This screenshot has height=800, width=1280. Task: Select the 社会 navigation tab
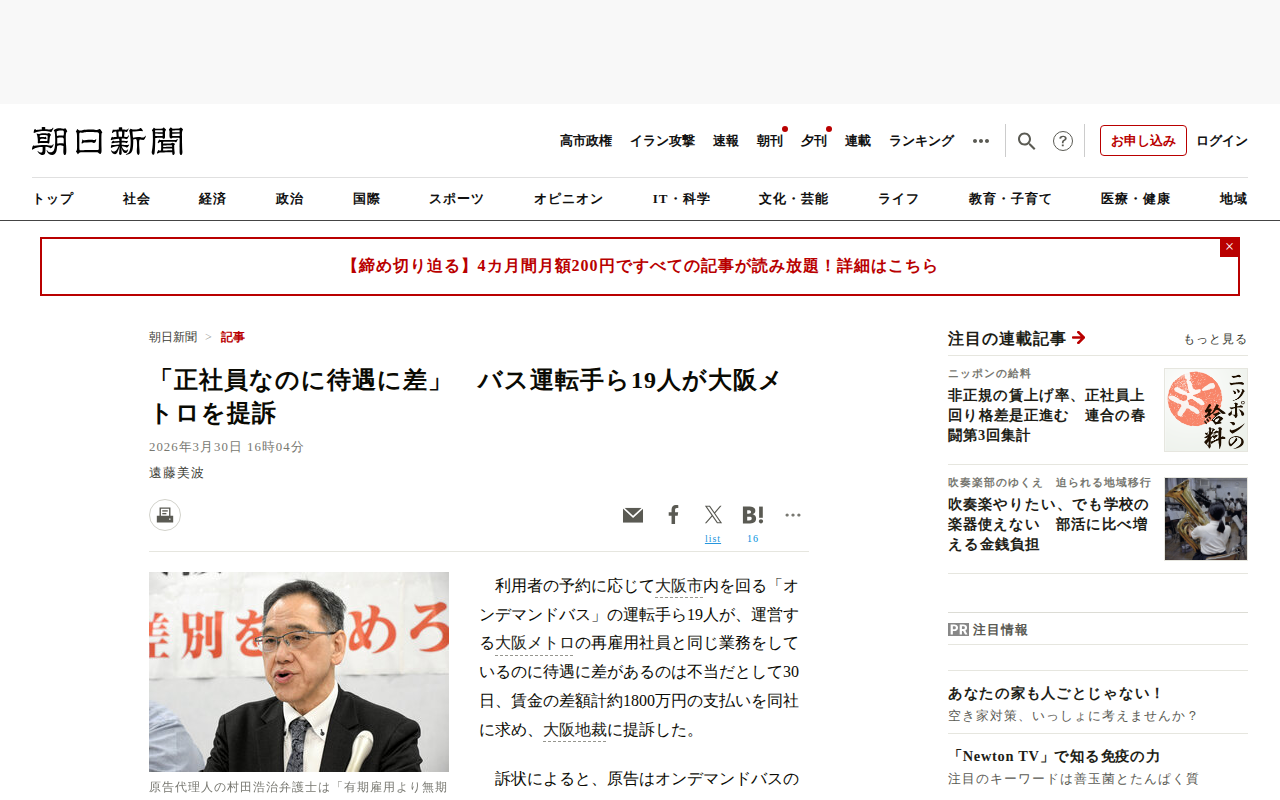(x=137, y=199)
